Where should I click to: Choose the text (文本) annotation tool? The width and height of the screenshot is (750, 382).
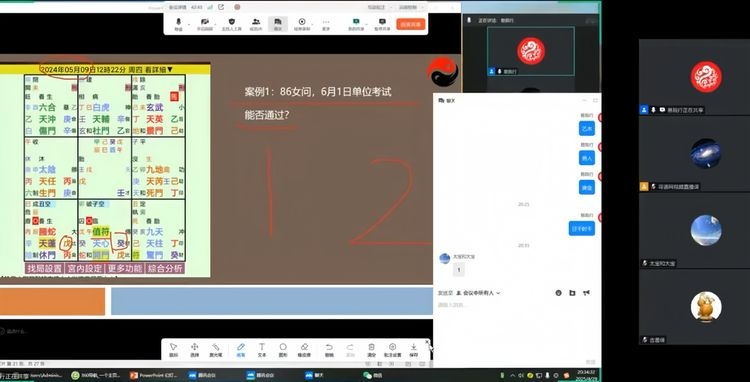tap(262, 349)
